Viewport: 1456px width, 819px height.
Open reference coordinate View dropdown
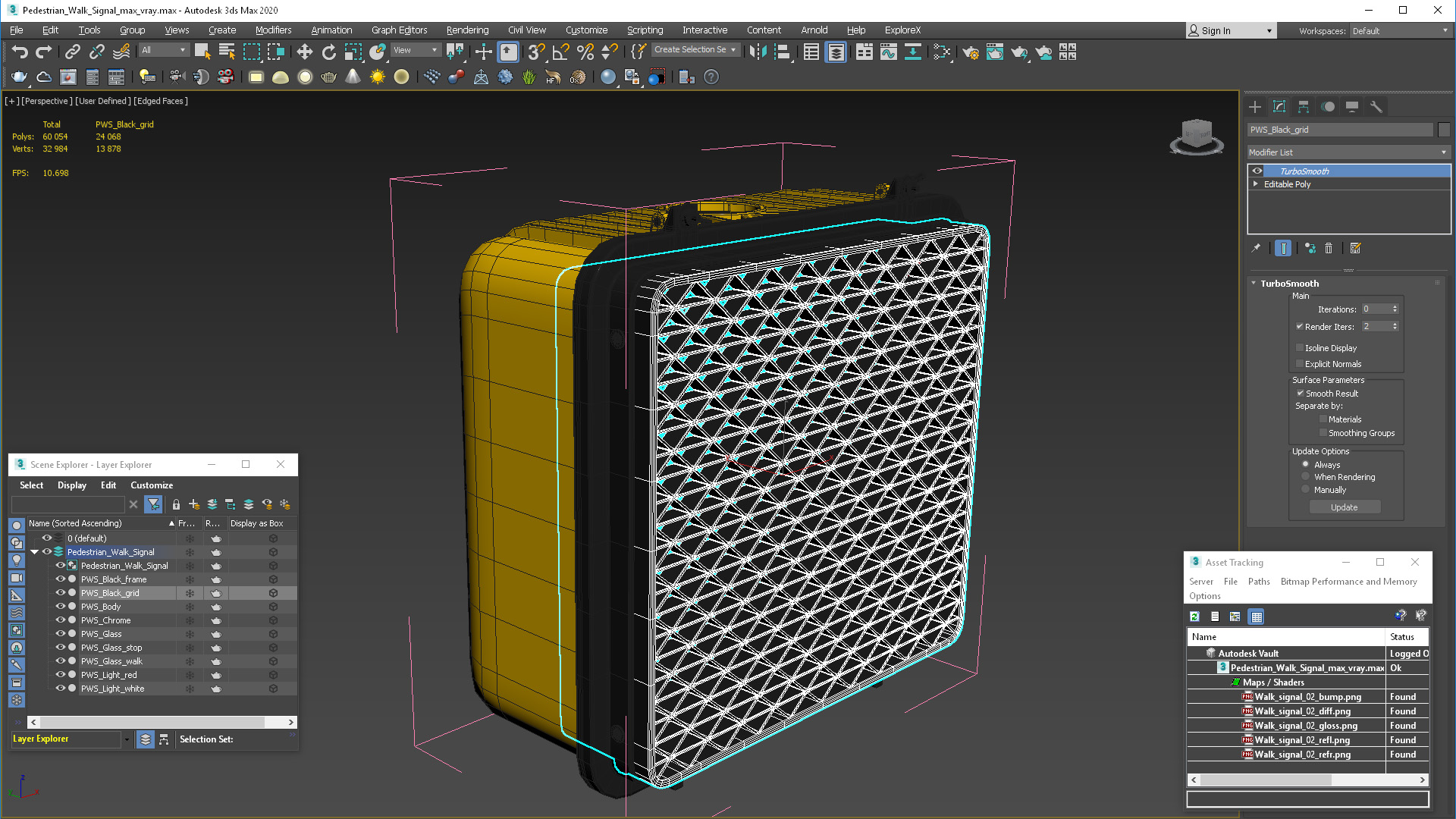[415, 50]
